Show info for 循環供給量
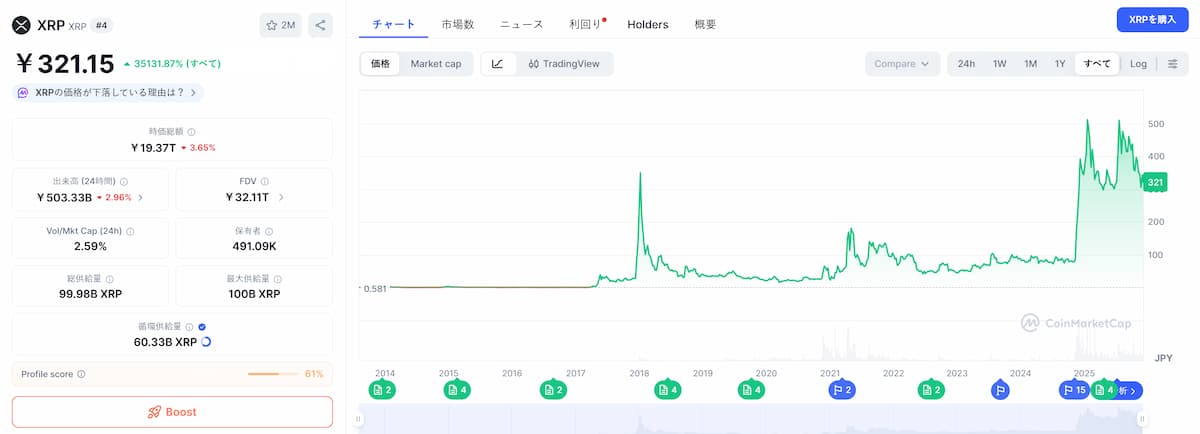Screen dimensions: 1200x434 tap(190, 326)
